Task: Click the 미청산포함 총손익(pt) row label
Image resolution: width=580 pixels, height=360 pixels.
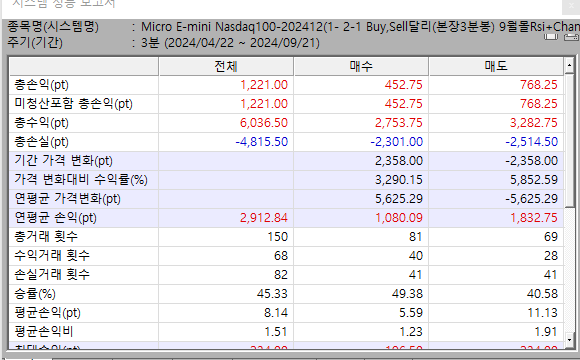Action: 73,104
